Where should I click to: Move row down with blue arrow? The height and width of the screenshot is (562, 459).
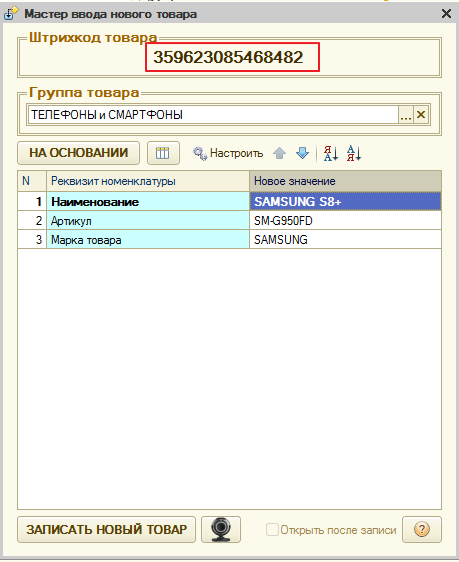coord(303,153)
